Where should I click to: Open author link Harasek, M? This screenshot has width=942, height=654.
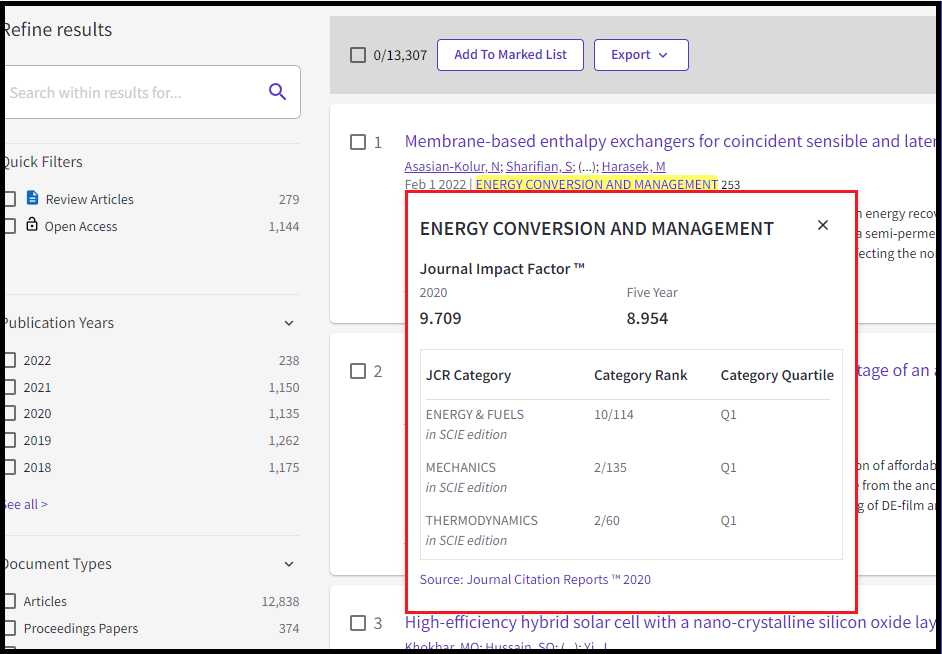(x=633, y=166)
